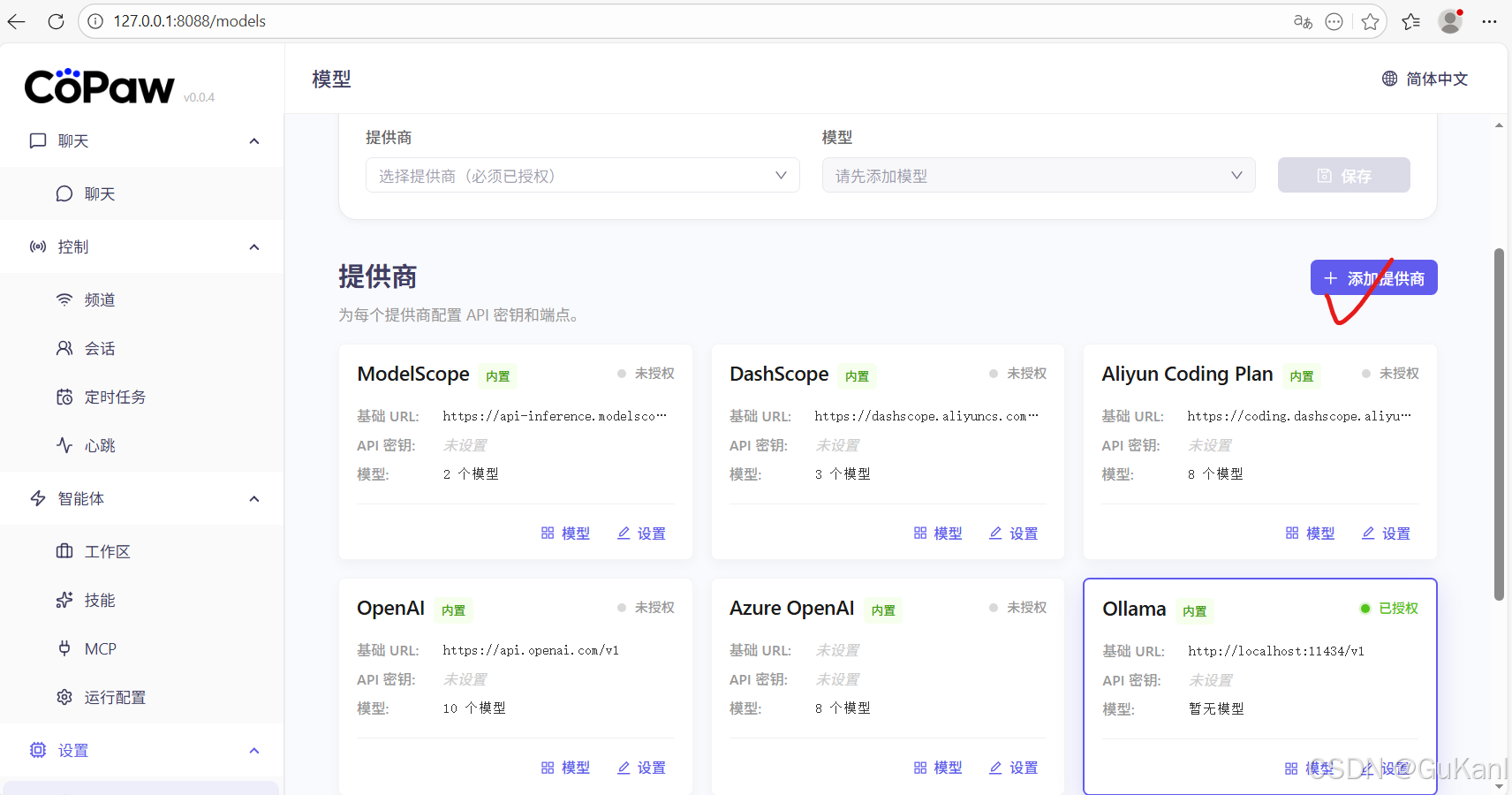
Task: Select the Ollama provider card title
Action: pos(1134,609)
